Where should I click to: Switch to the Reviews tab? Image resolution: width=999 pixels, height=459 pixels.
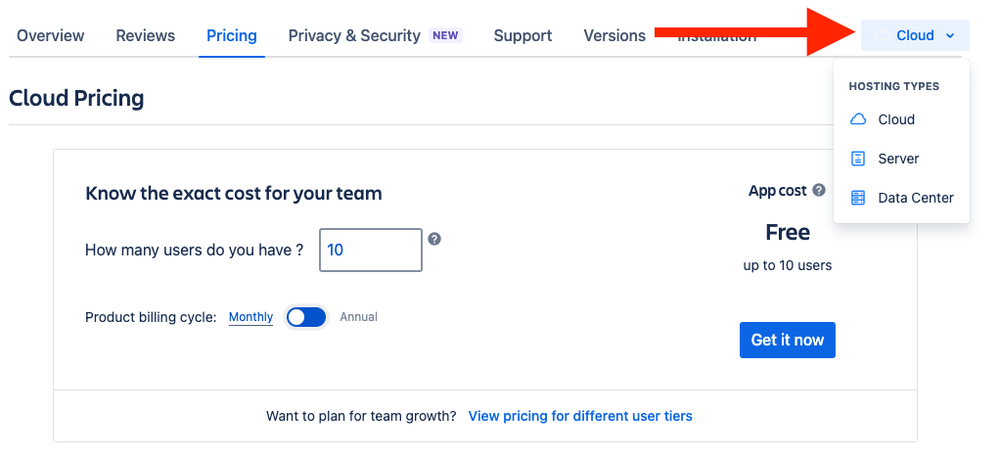(x=145, y=36)
